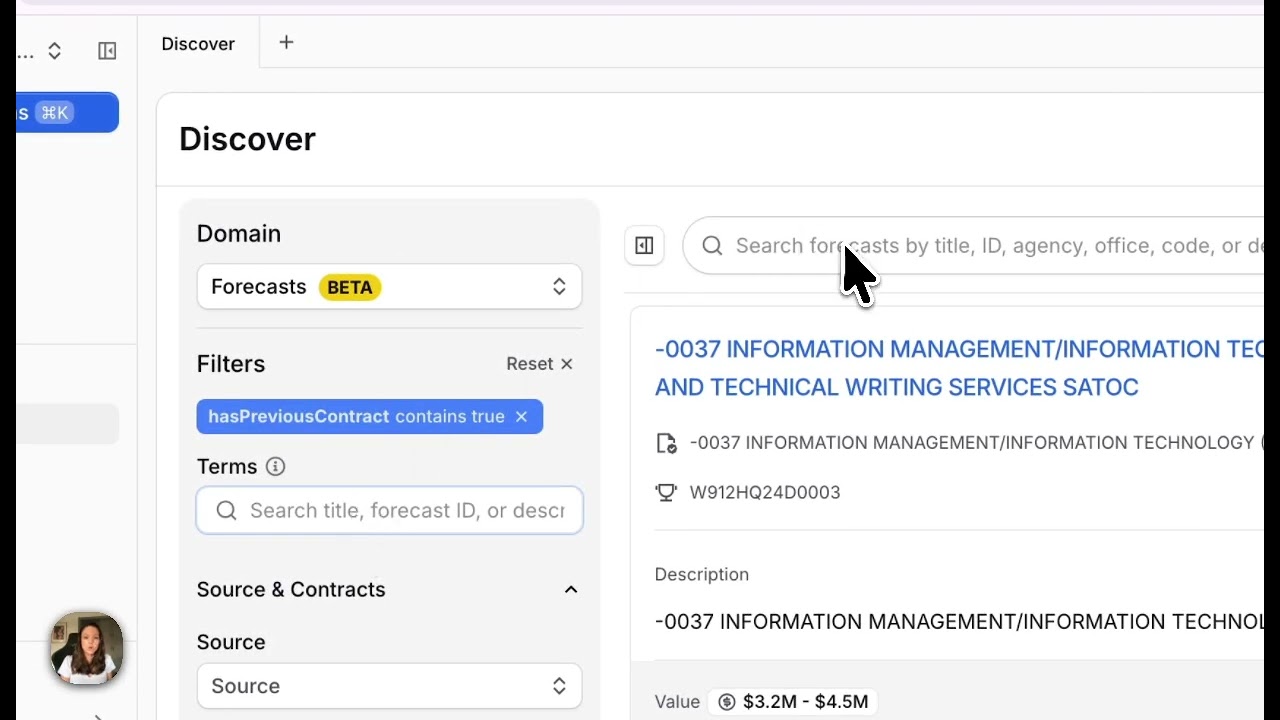Click the magnifier icon in forecasts search
The height and width of the screenshot is (720, 1280).
click(x=712, y=246)
